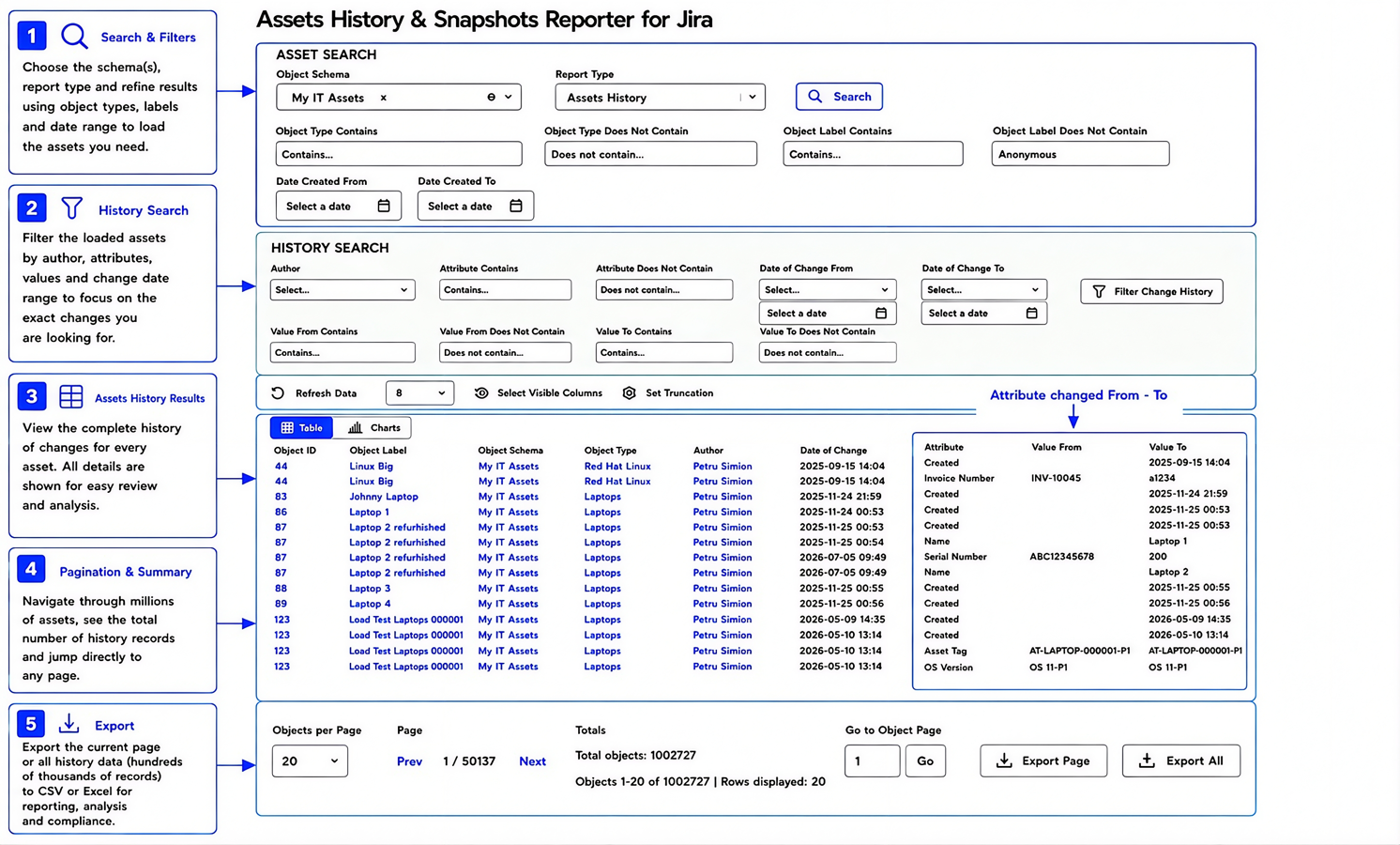Open the Author select dropdown
Image resolution: width=1400 pixels, height=845 pixels.
[342, 290]
